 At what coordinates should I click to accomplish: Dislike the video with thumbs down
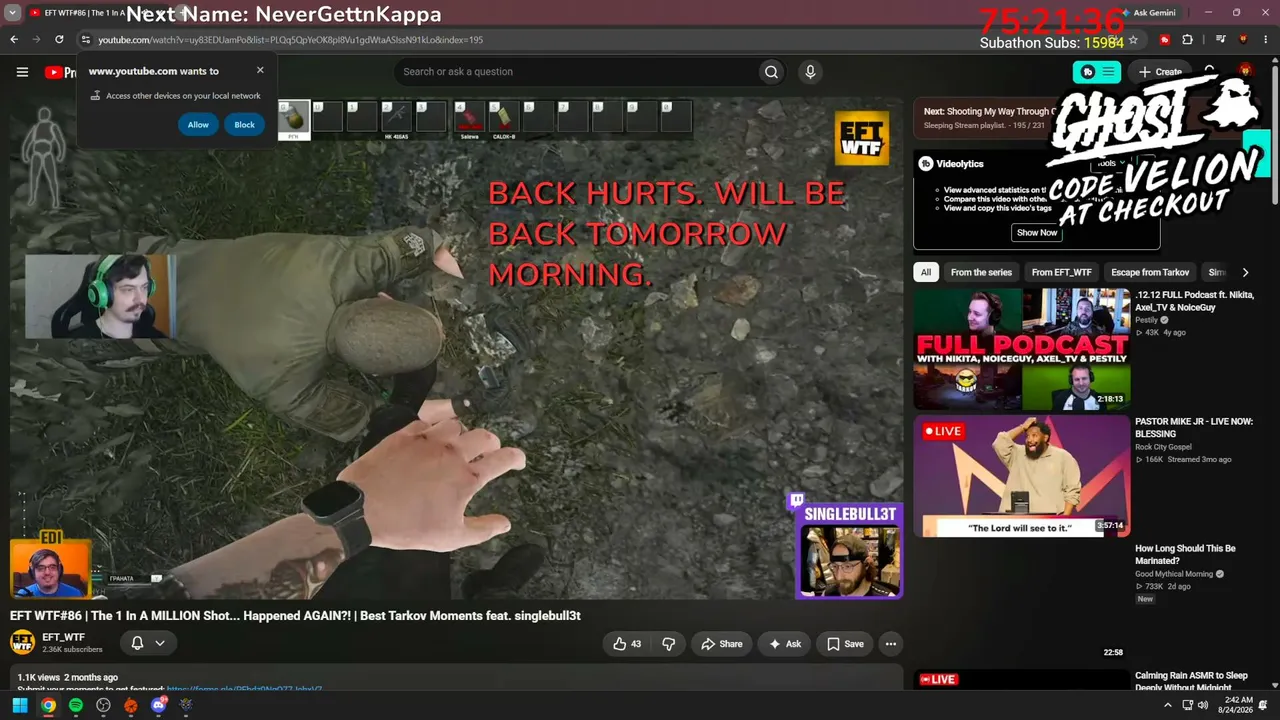coord(669,644)
